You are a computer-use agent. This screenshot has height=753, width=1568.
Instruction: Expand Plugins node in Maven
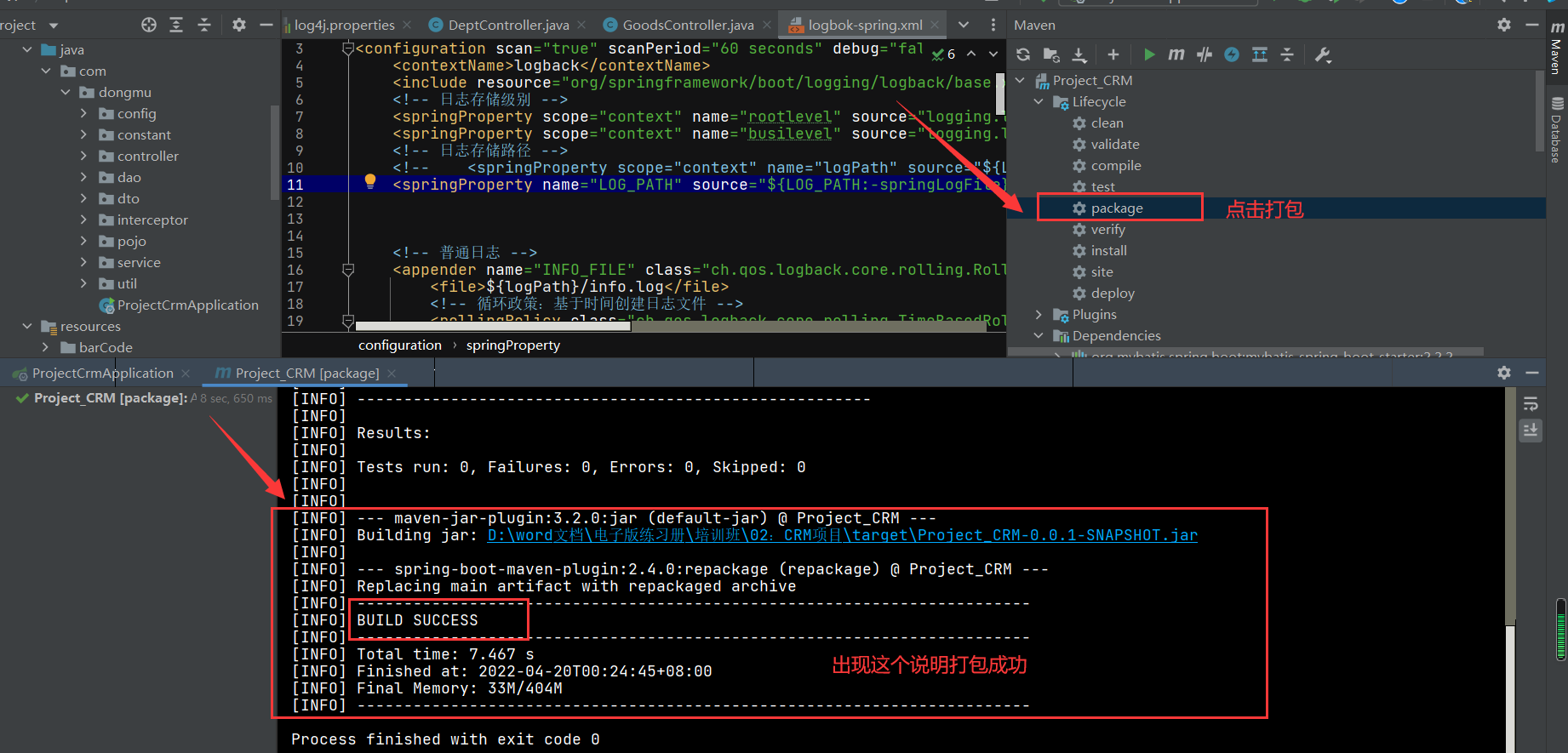(x=1039, y=315)
